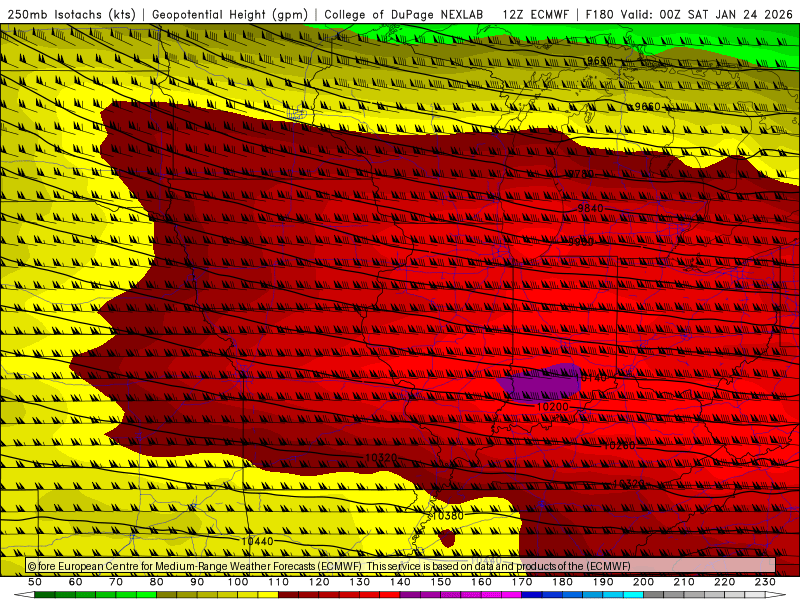Pick the magenta swatch just before 170

point(511,595)
